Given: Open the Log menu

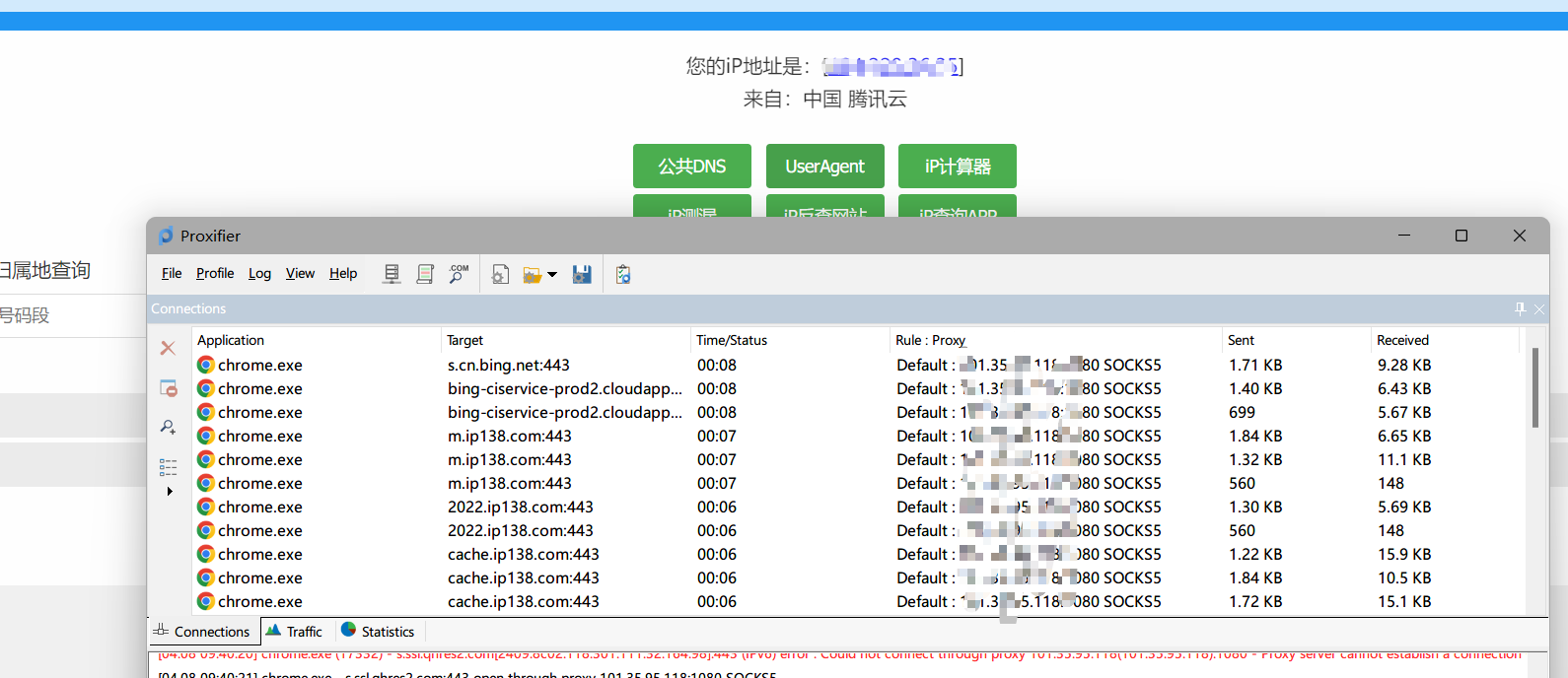Looking at the screenshot, I should [x=259, y=273].
